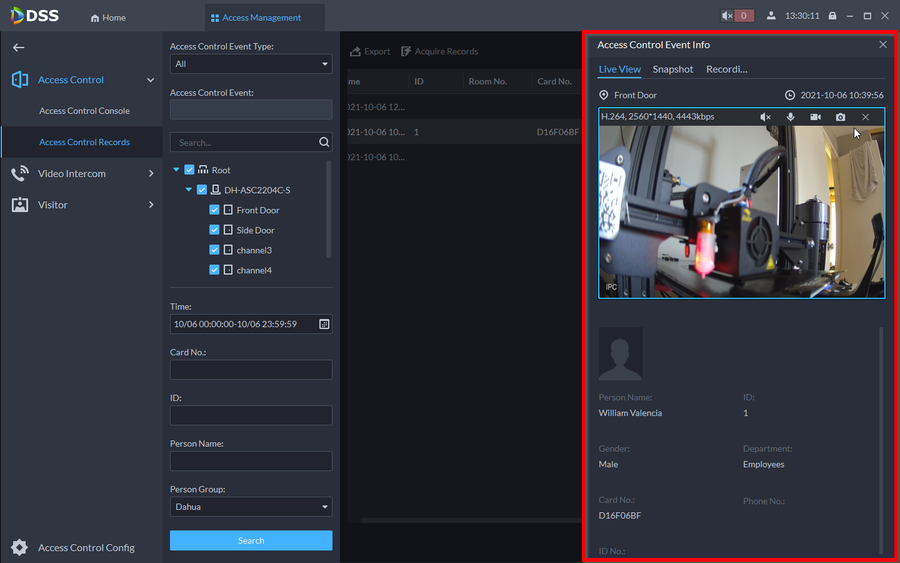
Task: Toggle the channel3 checkbox
Action: (215, 250)
